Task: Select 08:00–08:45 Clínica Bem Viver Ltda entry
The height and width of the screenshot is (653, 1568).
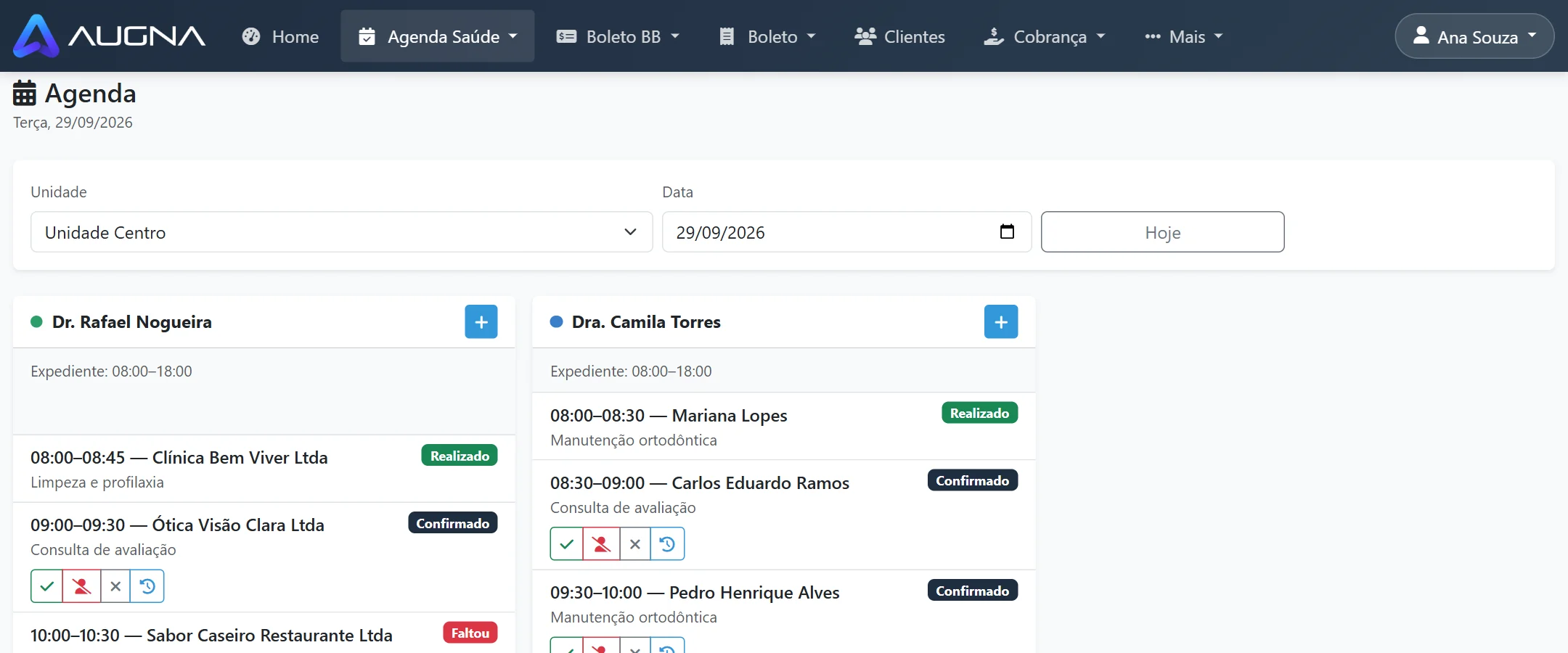Action: pos(264,469)
